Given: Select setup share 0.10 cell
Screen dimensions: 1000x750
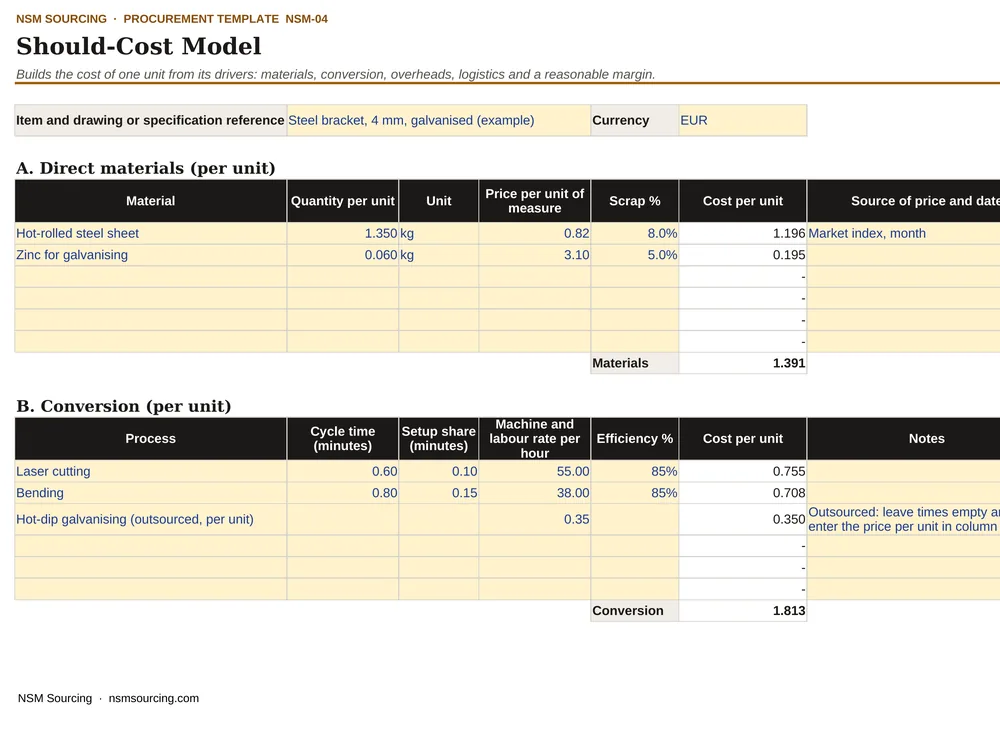Looking at the screenshot, I should click(x=439, y=471).
